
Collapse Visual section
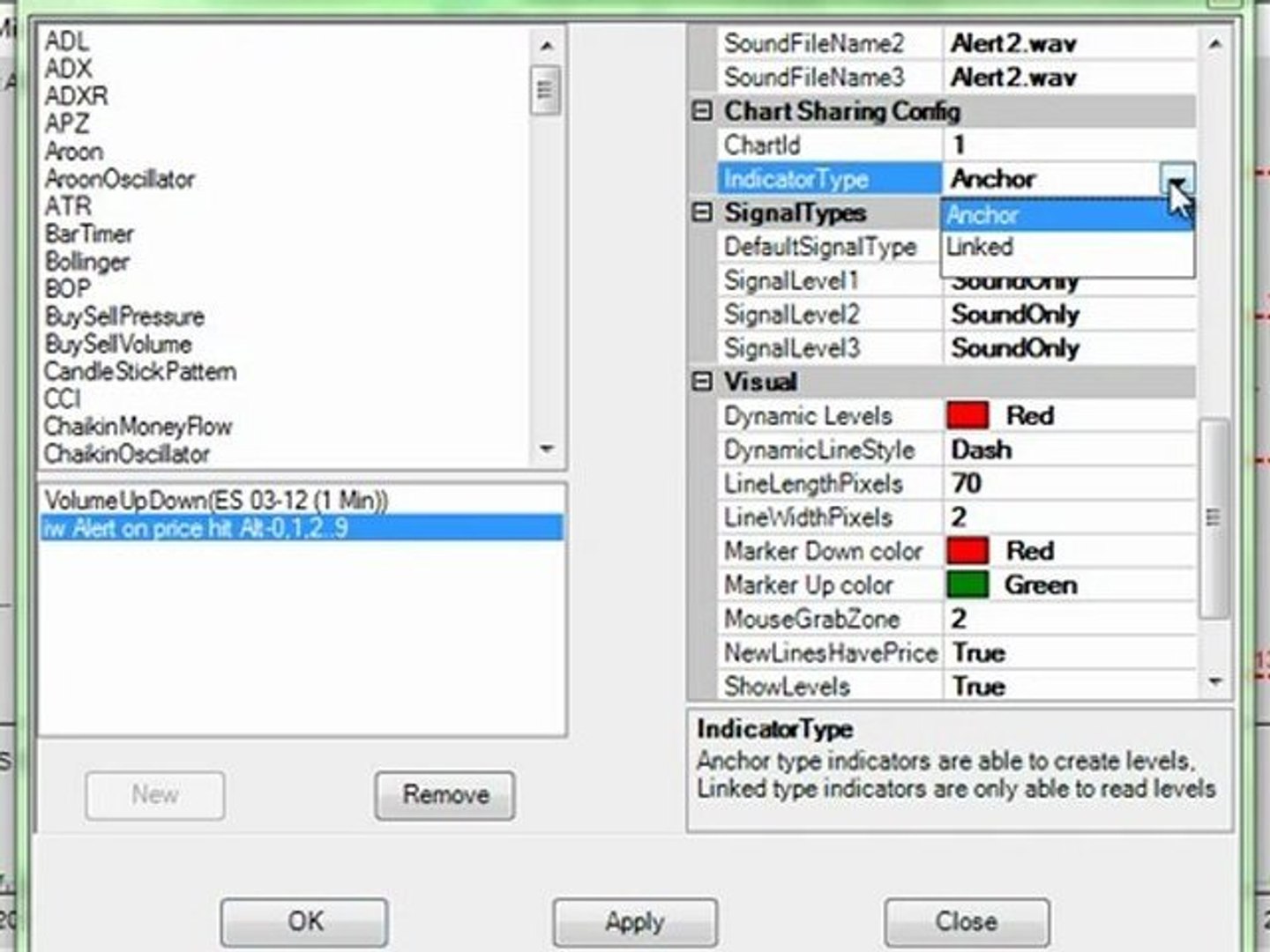(x=702, y=382)
